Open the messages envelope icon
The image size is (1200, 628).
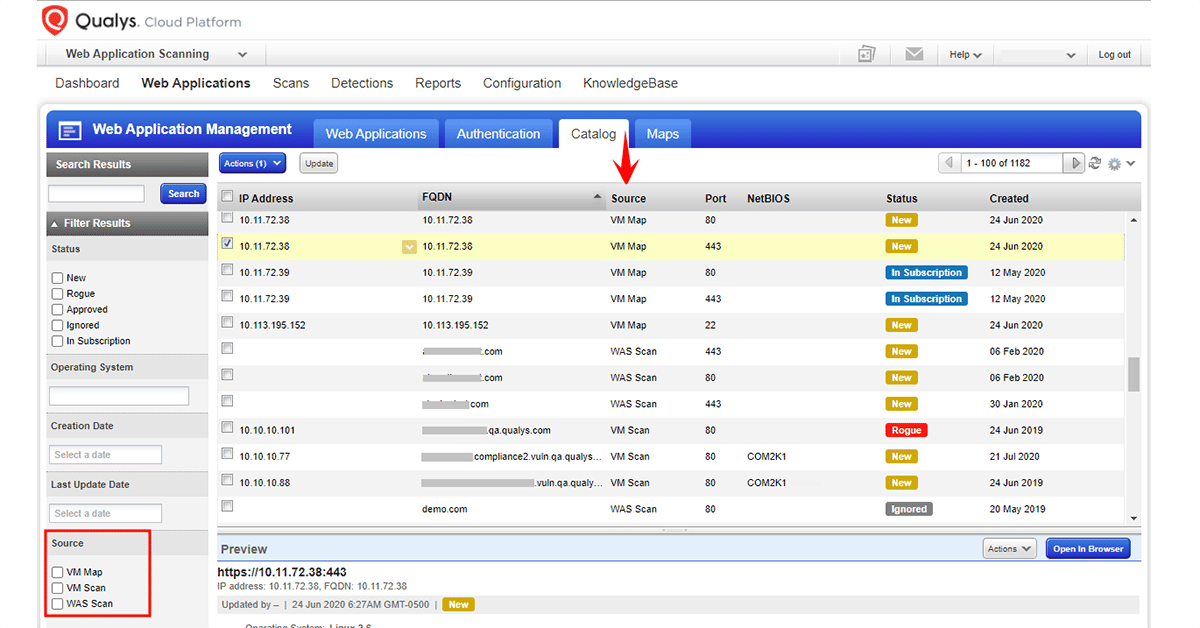tap(914, 54)
